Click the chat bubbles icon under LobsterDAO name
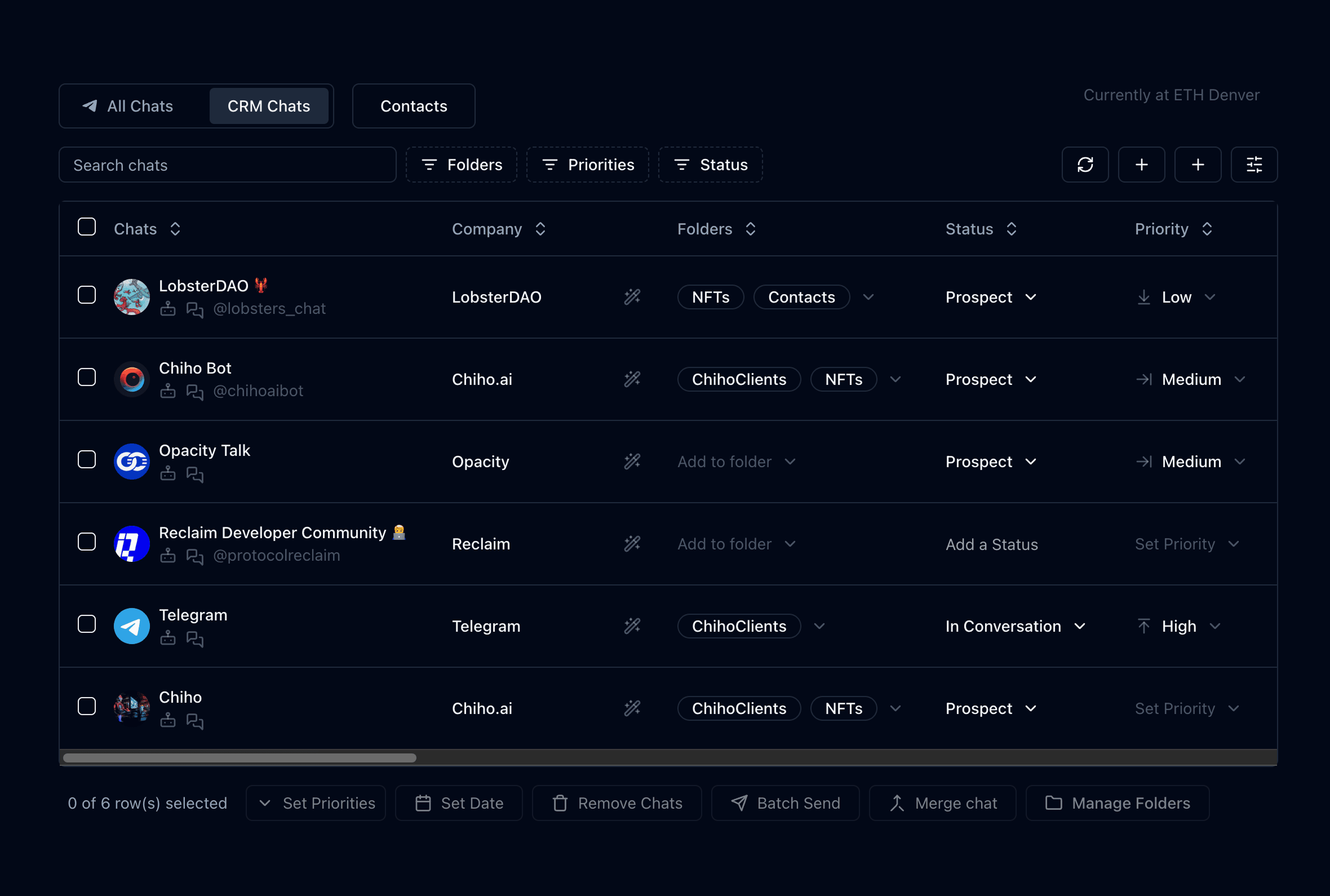The width and height of the screenshot is (1330, 896). pos(195,309)
